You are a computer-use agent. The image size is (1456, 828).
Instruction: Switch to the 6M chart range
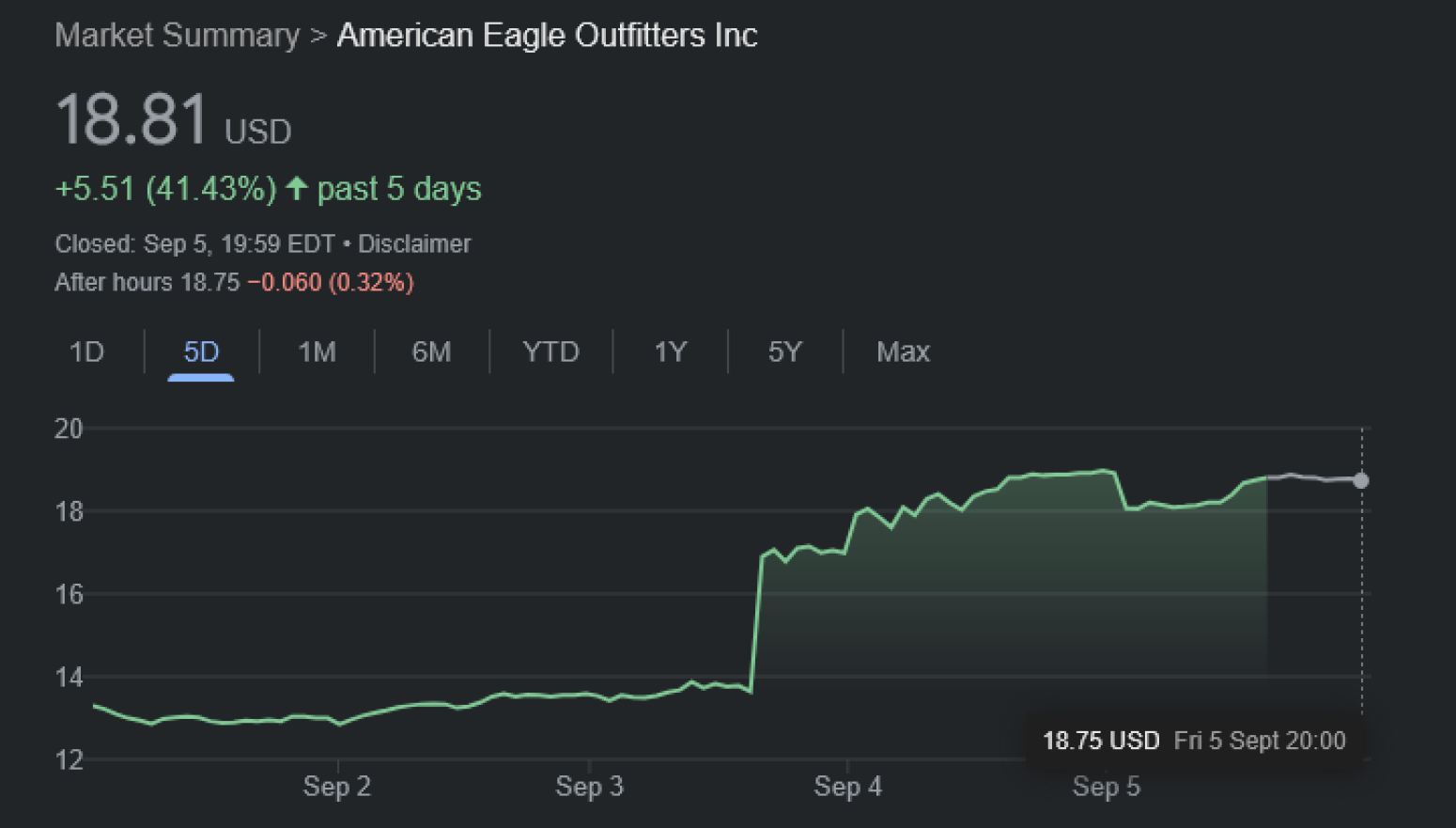pos(431,352)
